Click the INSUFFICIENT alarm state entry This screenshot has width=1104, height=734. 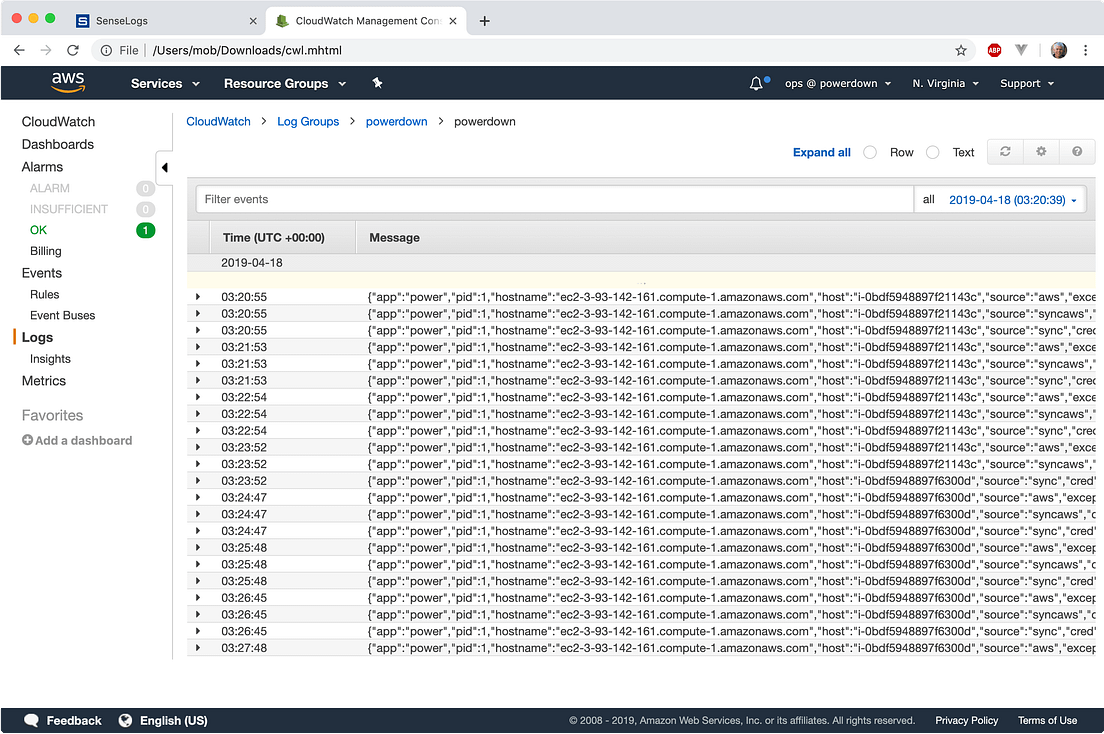[x=68, y=209]
